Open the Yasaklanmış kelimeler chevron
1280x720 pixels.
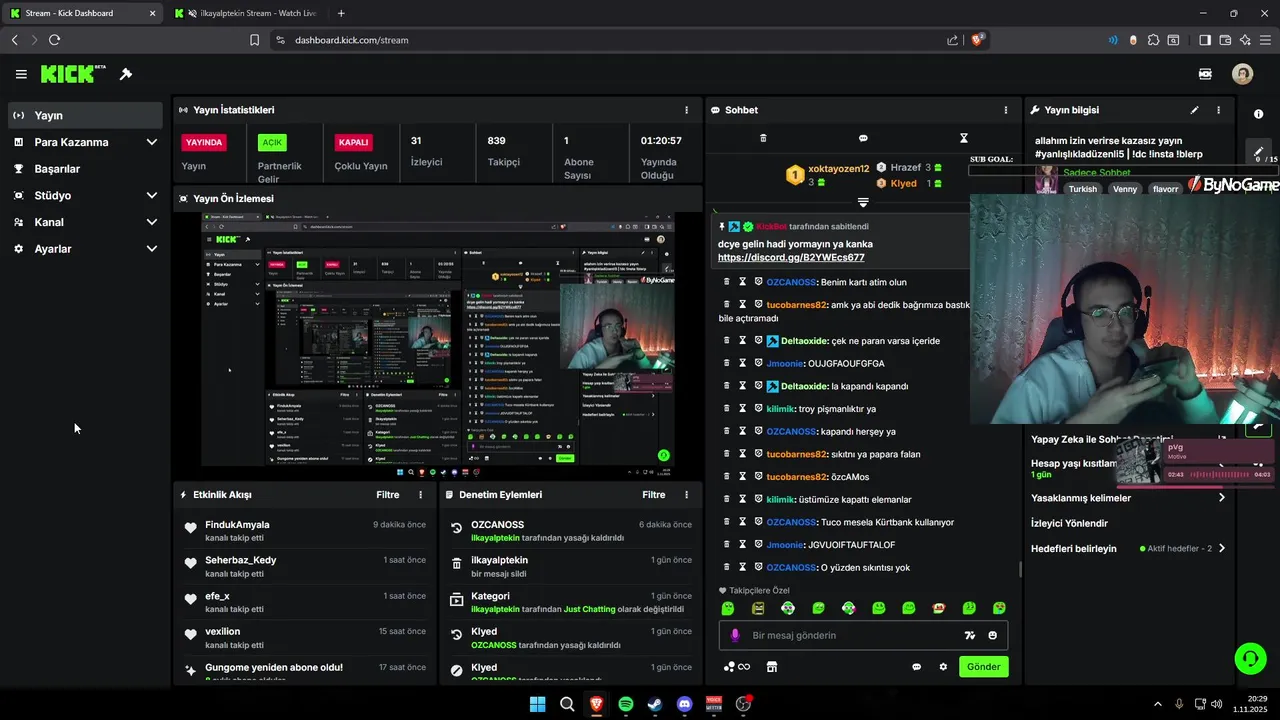click(x=1221, y=498)
